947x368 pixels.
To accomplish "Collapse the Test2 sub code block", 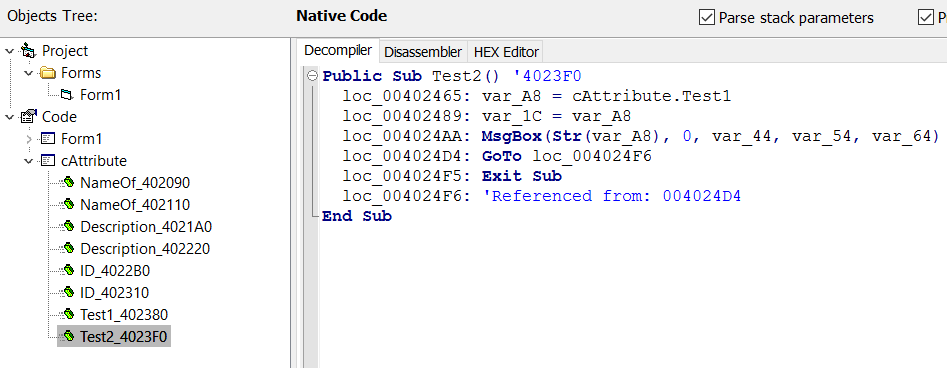I will pos(312,76).
